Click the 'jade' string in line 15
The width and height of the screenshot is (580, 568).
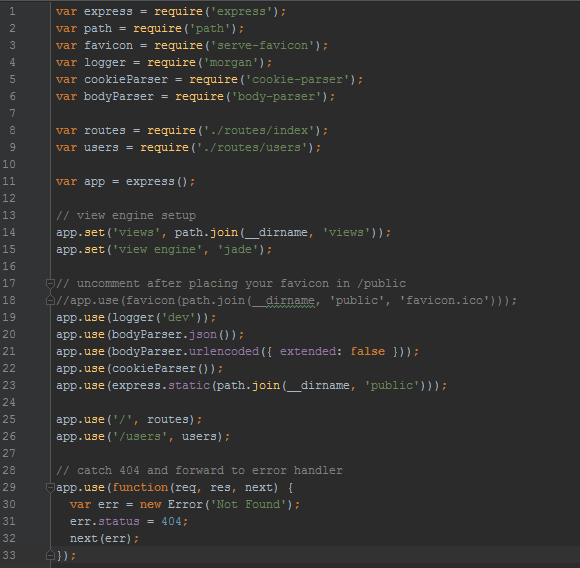click(x=238, y=250)
